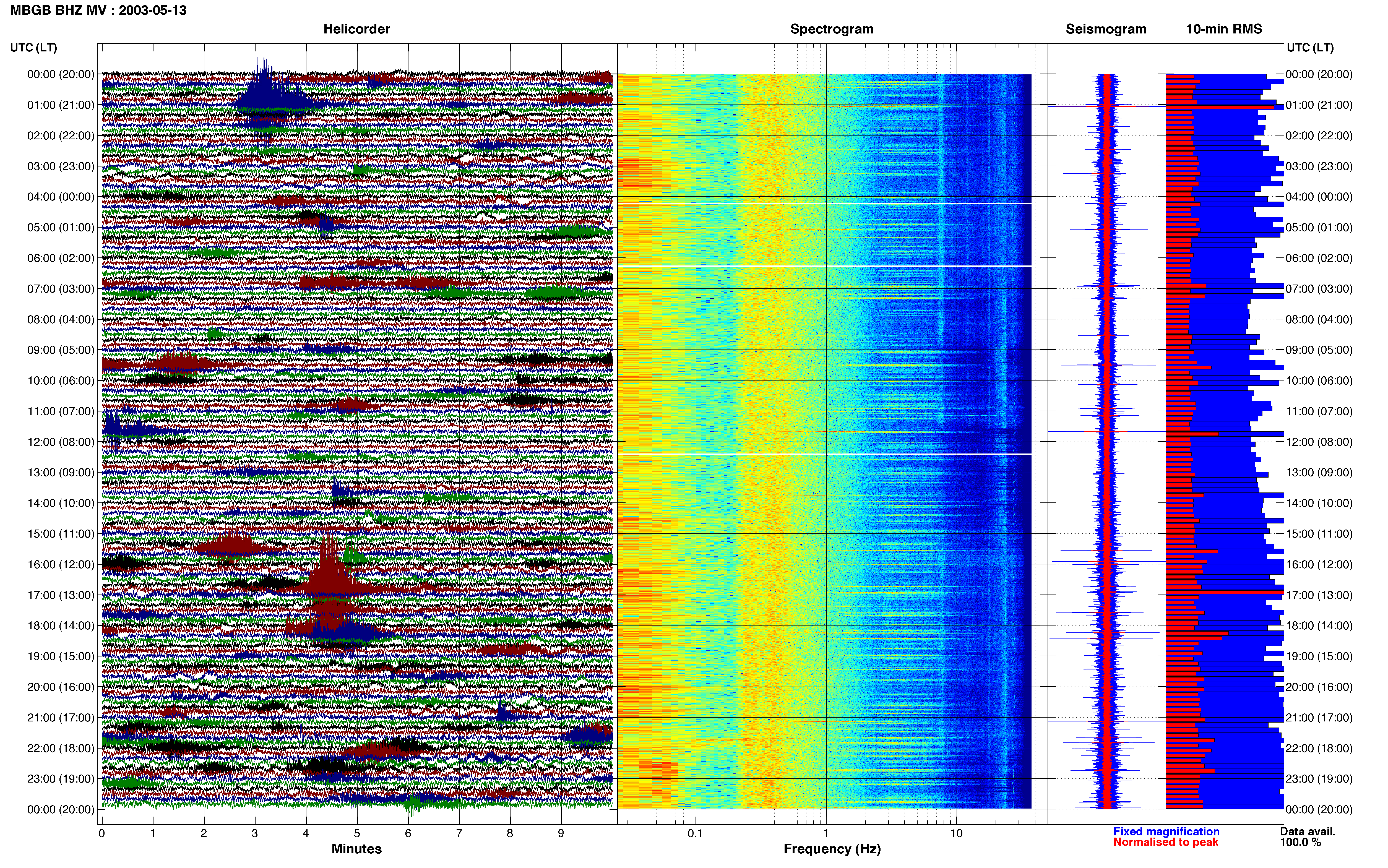This screenshot has width=1388, height=868.
Task: Click the right time label '13:00 (09:00)'
Action: 1319,473
